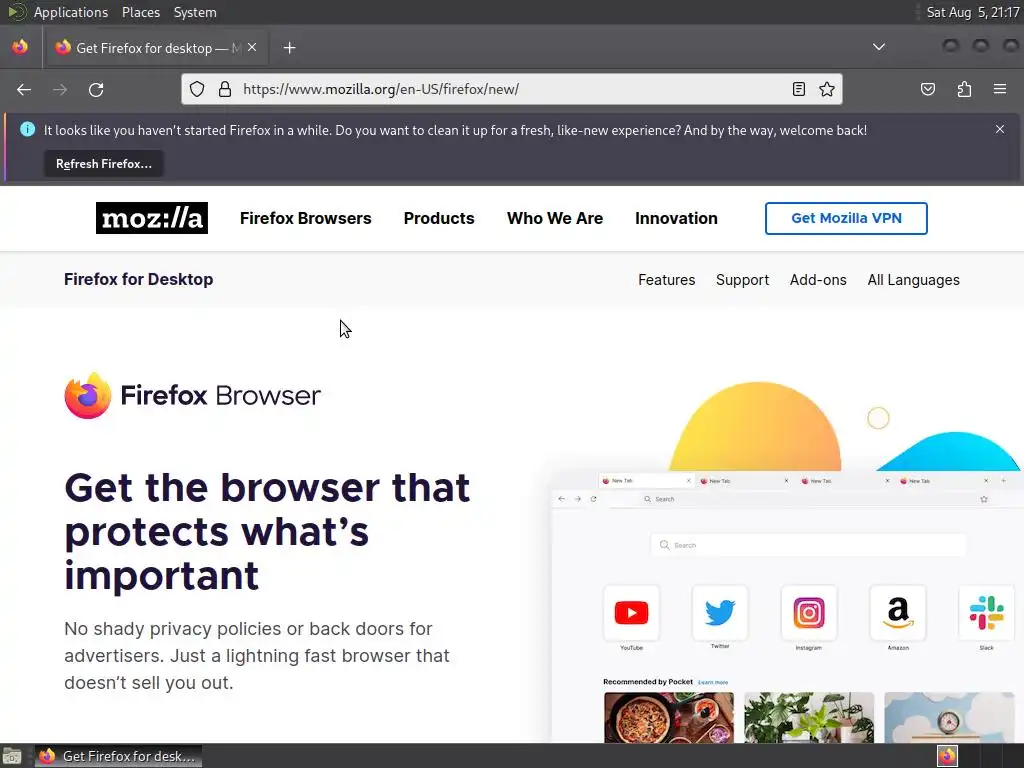The width and height of the screenshot is (1024, 768).
Task: Dismiss the refresh notification bar
Action: 1000,129
